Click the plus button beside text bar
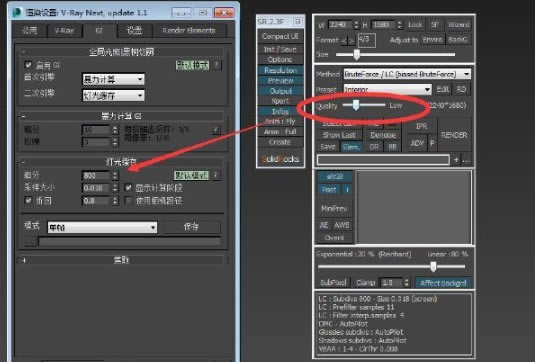The height and width of the screenshot is (362, 535). click(x=456, y=160)
